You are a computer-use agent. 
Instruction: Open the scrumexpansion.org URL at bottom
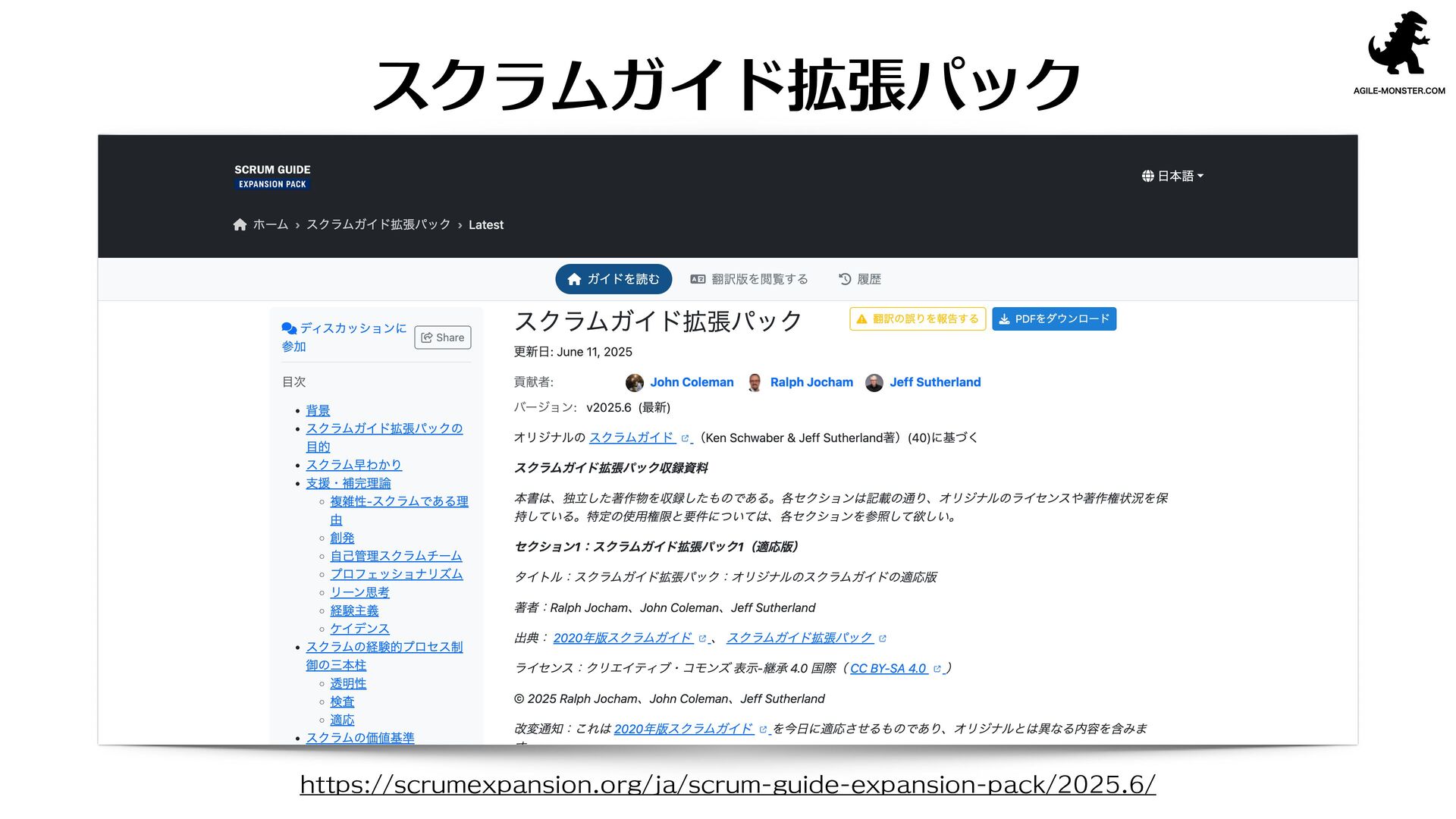(x=727, y=784)
